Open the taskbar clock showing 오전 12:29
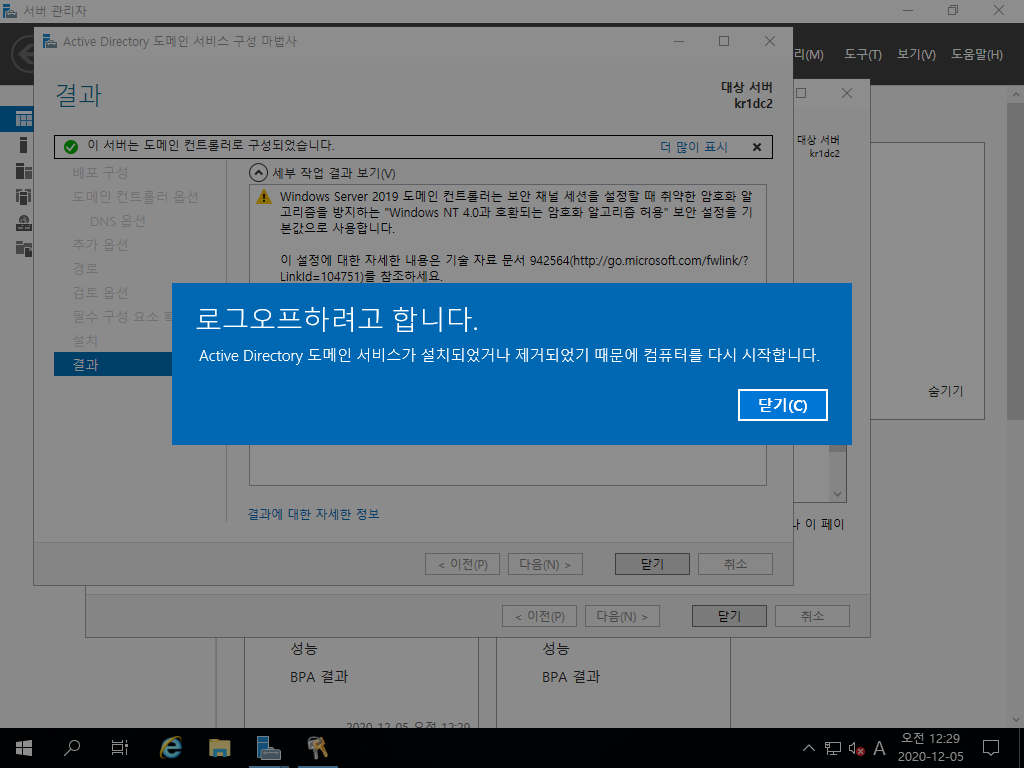Viewport: 1024px width, 768px height. click(x=931, y=748)
